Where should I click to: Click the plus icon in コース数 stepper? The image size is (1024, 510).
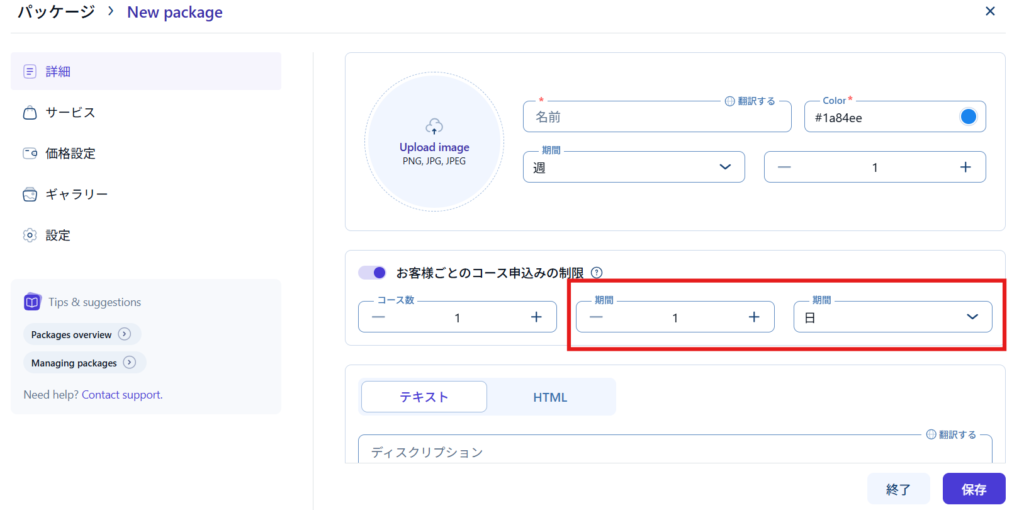pyautogui.click(x=536, y=317)
